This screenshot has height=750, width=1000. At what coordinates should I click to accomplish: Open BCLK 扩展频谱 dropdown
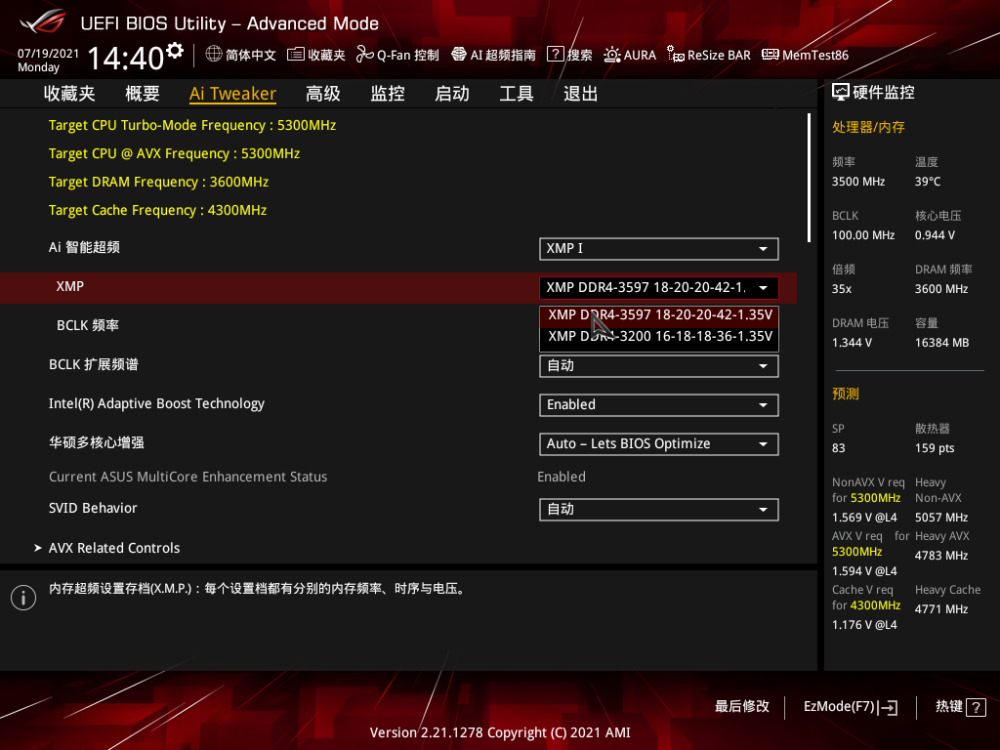pos(659,366)
